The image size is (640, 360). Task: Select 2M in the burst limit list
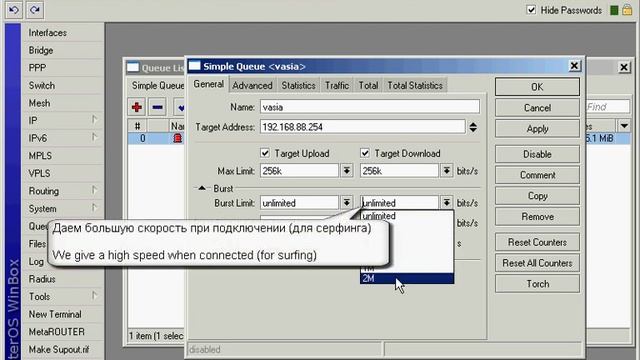pos(407,278)
